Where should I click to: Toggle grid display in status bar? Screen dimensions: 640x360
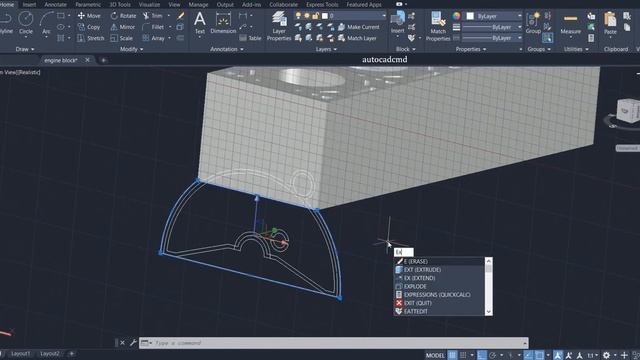[x=452, y=355]
